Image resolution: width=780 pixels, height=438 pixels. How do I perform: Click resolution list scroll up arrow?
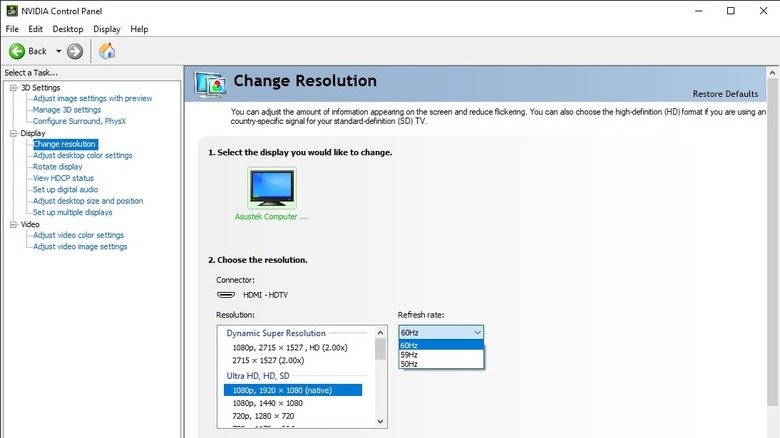pyautogui.click(x=381, y=332)
